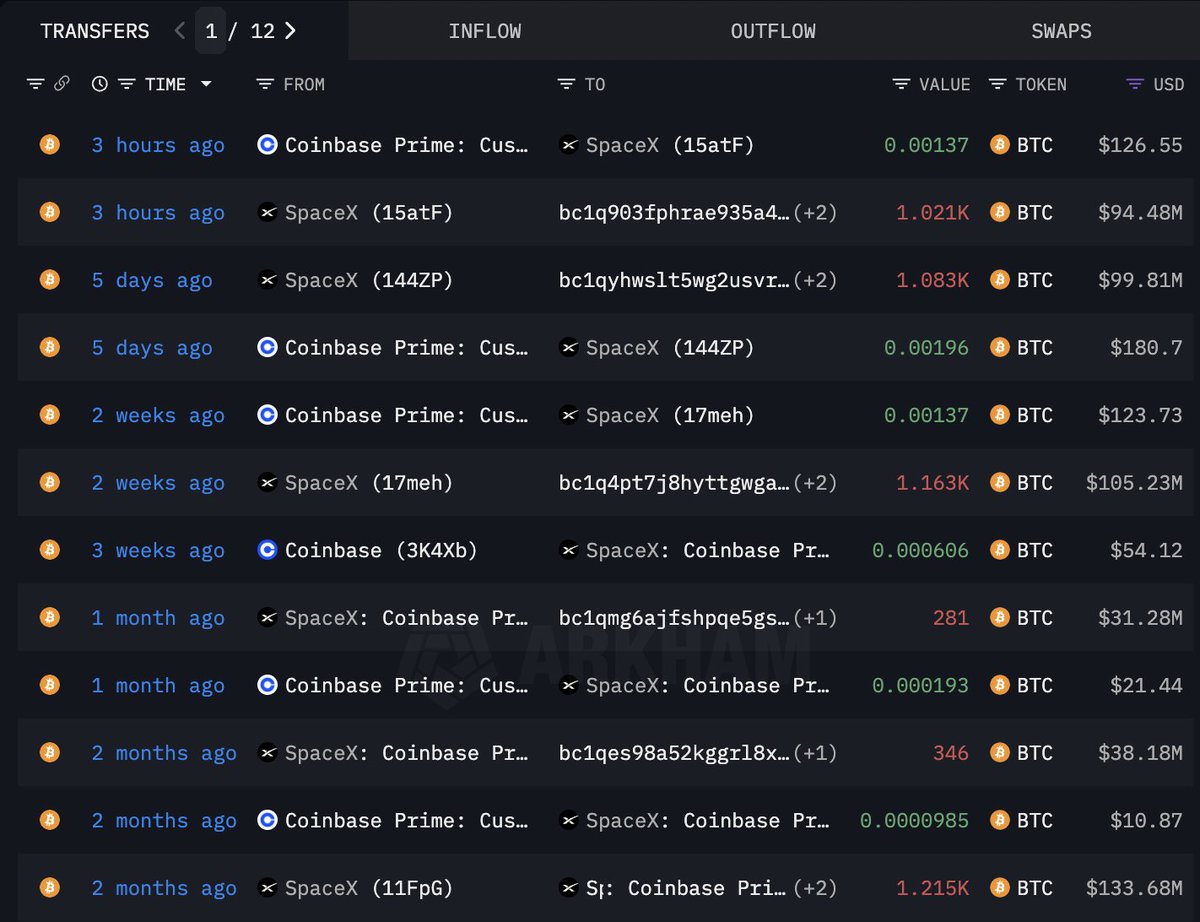Open address bc1q903fphrae935a4

[674, 212]
